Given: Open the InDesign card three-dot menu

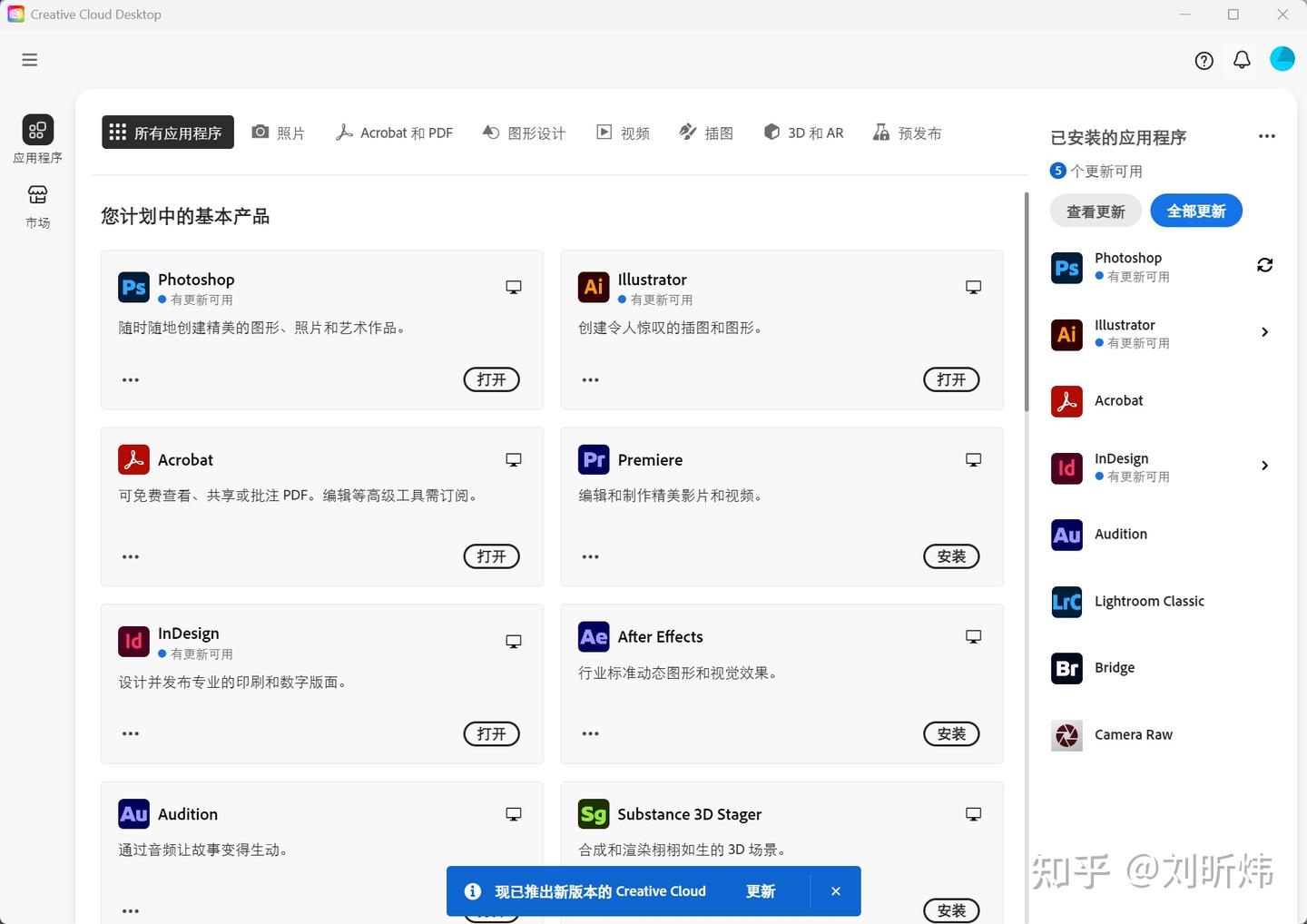Looking at the screenshot, I should pos(131,733).
